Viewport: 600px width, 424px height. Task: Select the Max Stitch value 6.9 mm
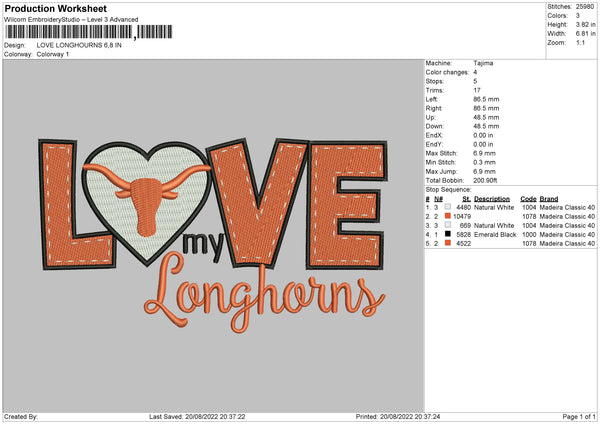pos(484,153)
